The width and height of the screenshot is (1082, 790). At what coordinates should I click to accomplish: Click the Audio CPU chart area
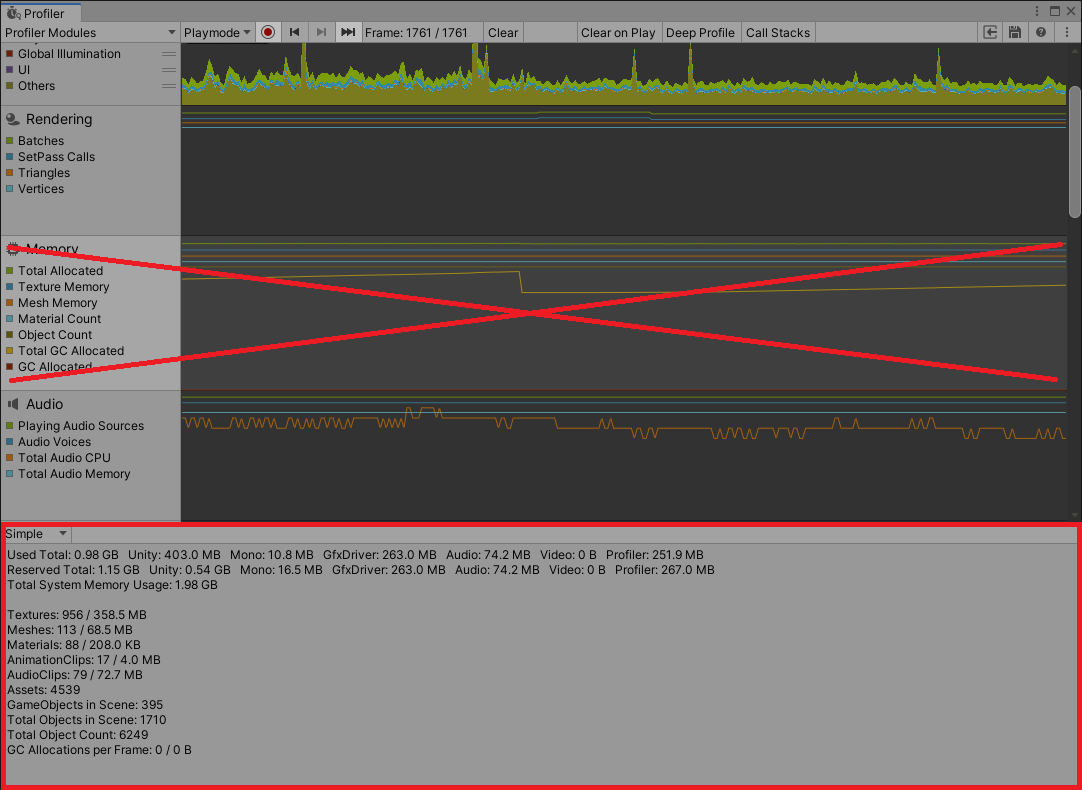[624, 455]
